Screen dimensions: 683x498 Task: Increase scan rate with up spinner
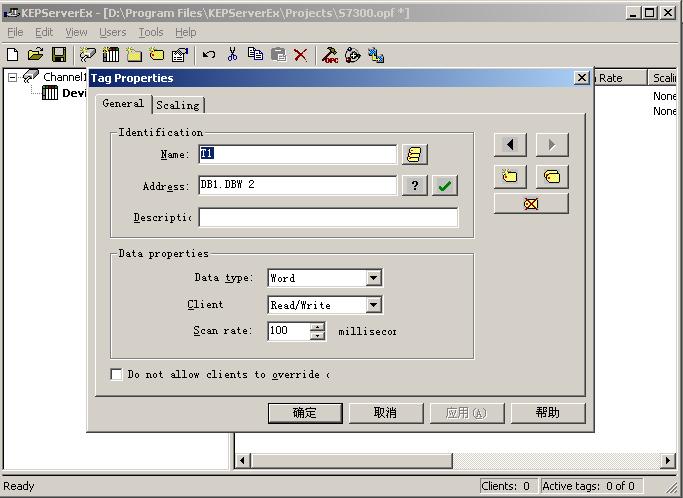click(x=318, y=326)
